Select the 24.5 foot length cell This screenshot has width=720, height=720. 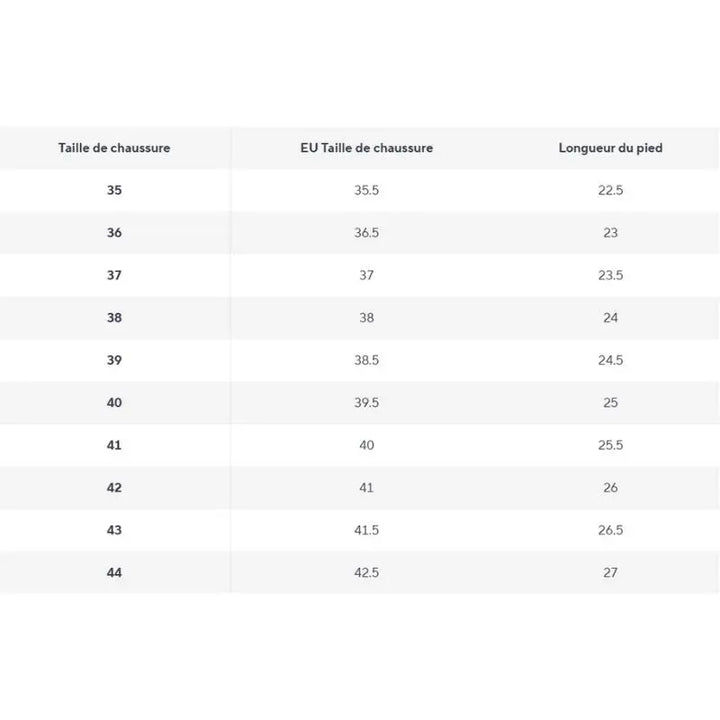point(610,360)
